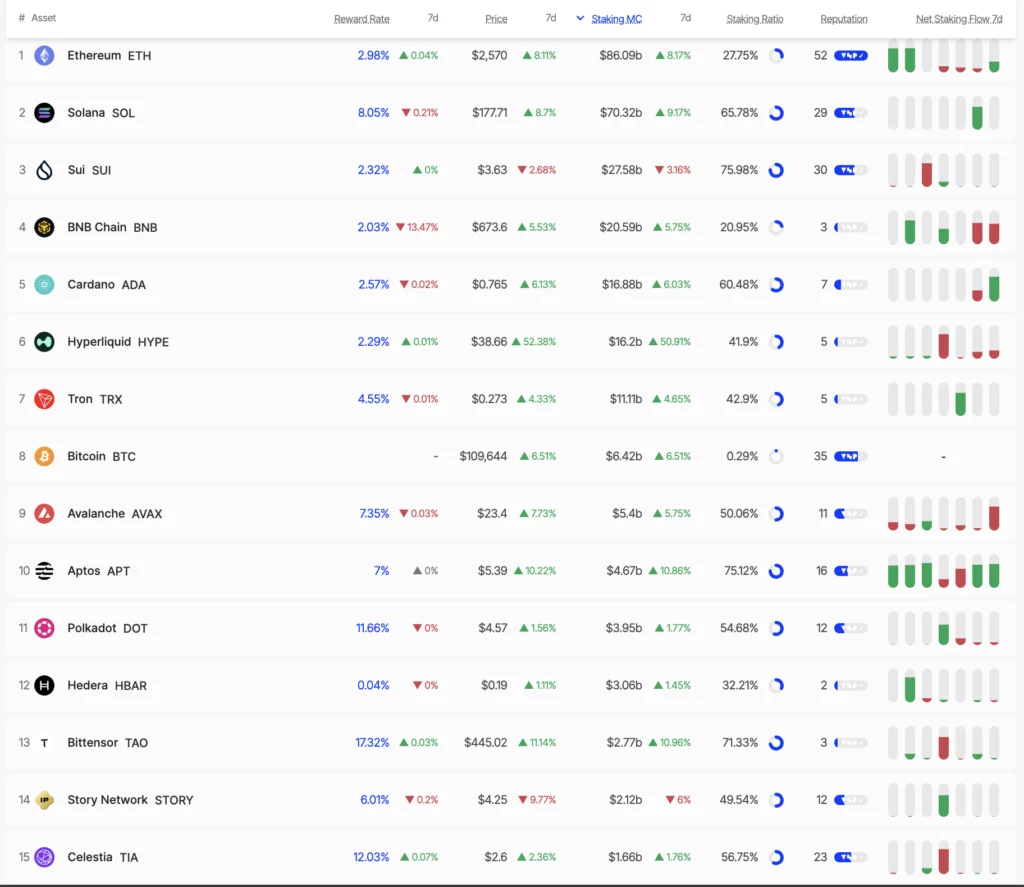Click Sui's 75.98% staking ratio
1024x887 pixels.
pos(739,170)
